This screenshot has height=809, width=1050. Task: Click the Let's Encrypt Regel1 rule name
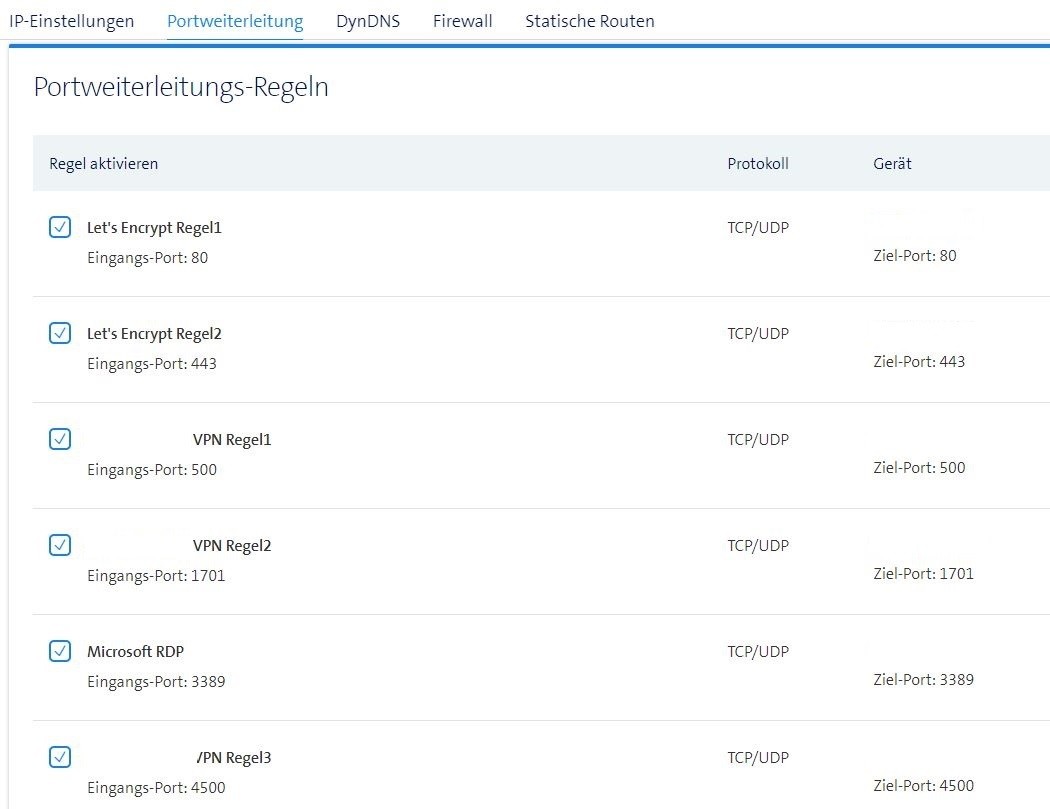click(x=154, y=228)
